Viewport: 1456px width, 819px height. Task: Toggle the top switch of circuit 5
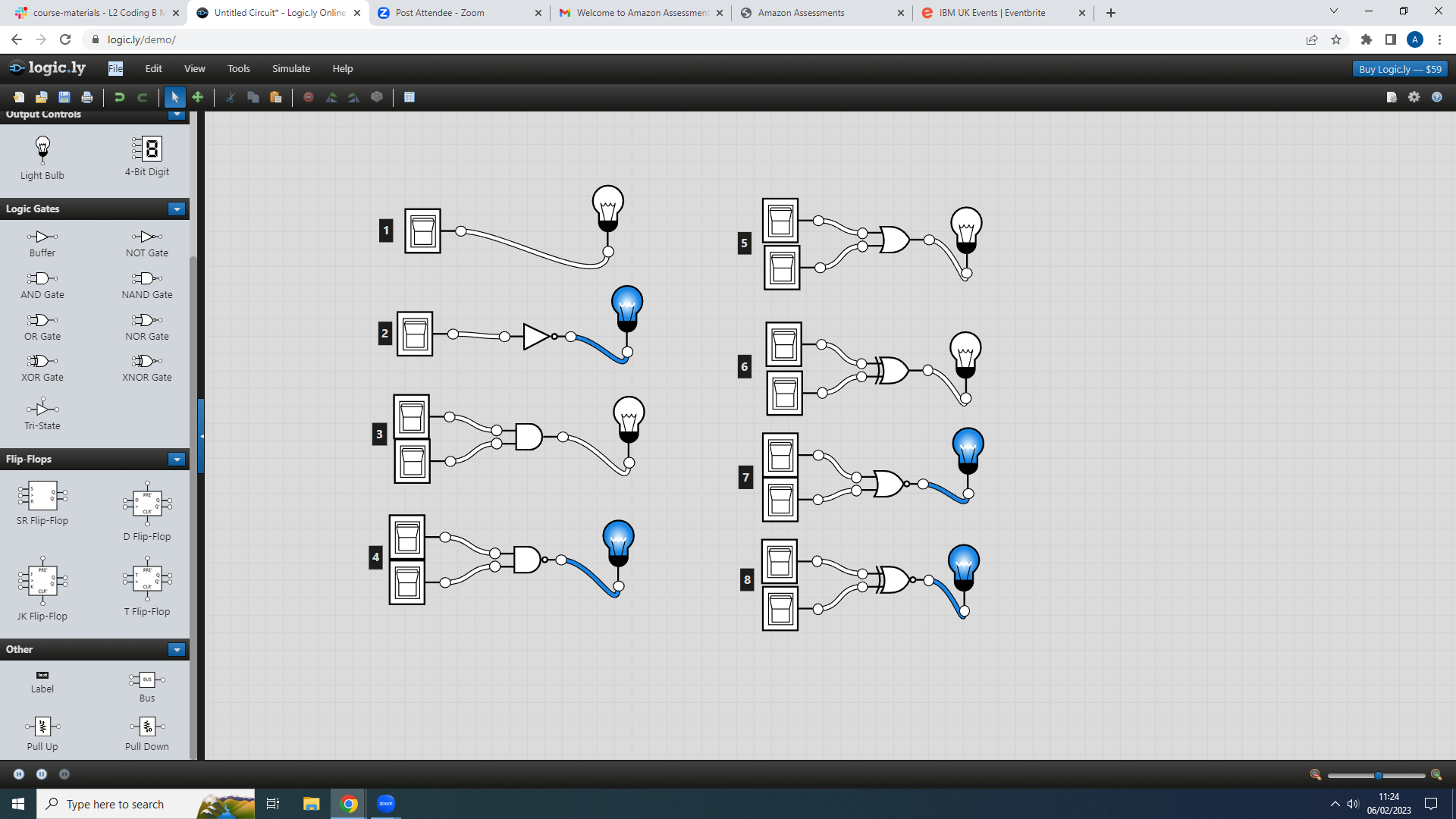click(x=780, y=221)
